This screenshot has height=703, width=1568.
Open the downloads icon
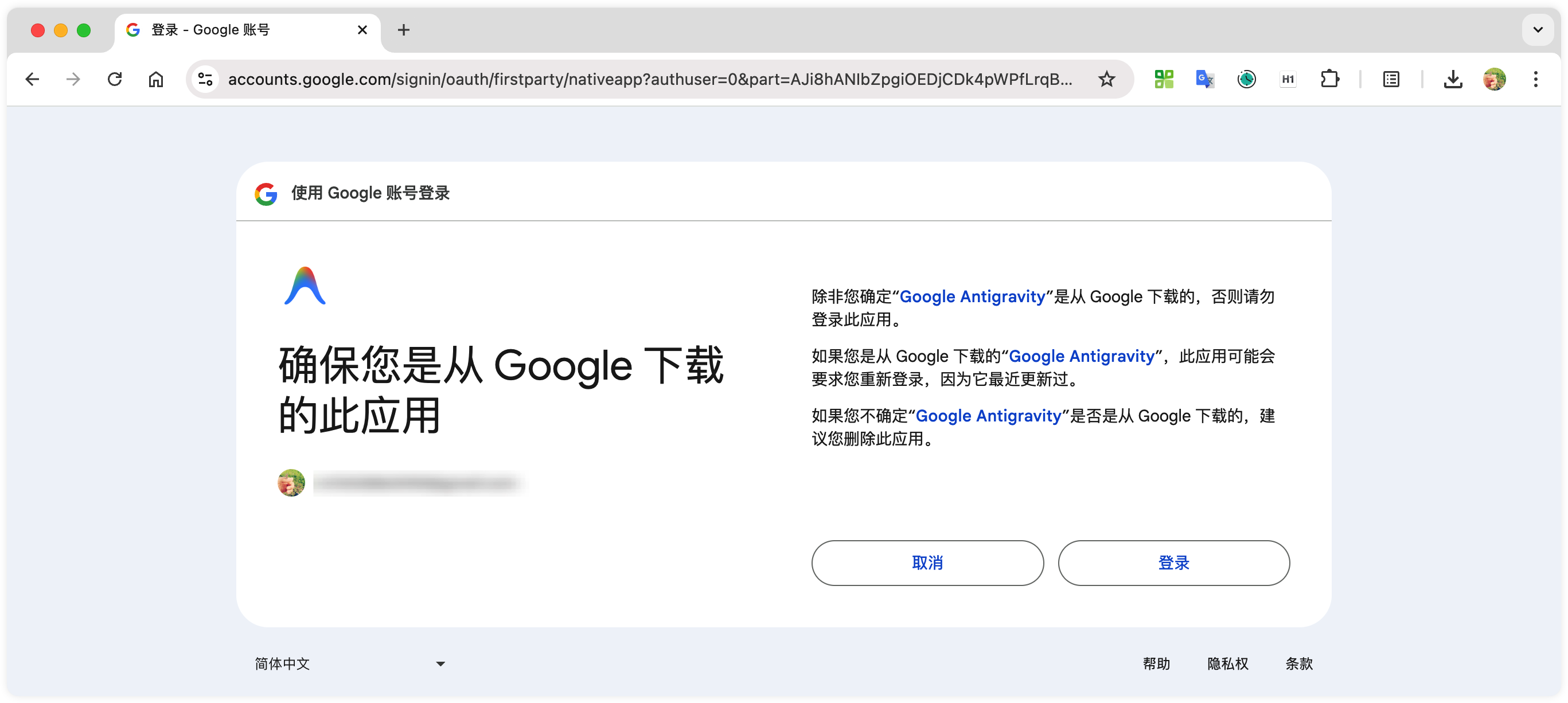[x=1452, y=79]
